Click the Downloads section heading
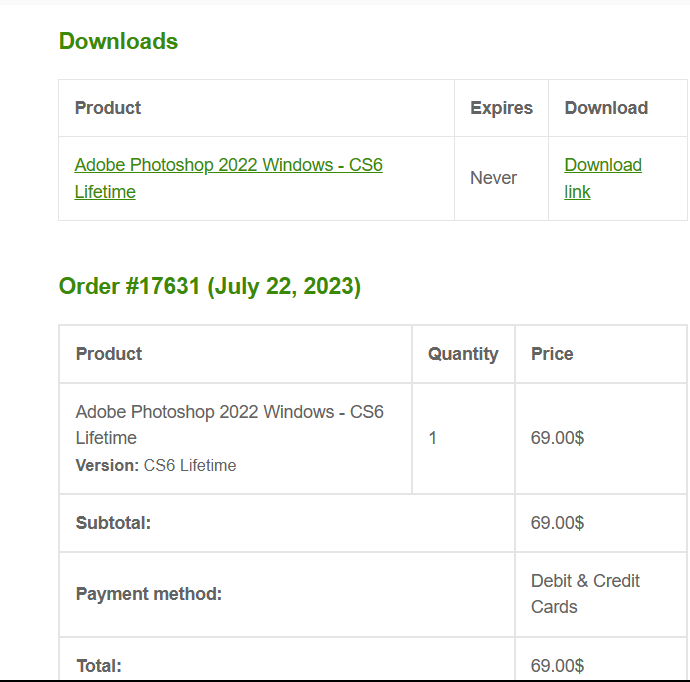The image size is (690, 682). 118,42
